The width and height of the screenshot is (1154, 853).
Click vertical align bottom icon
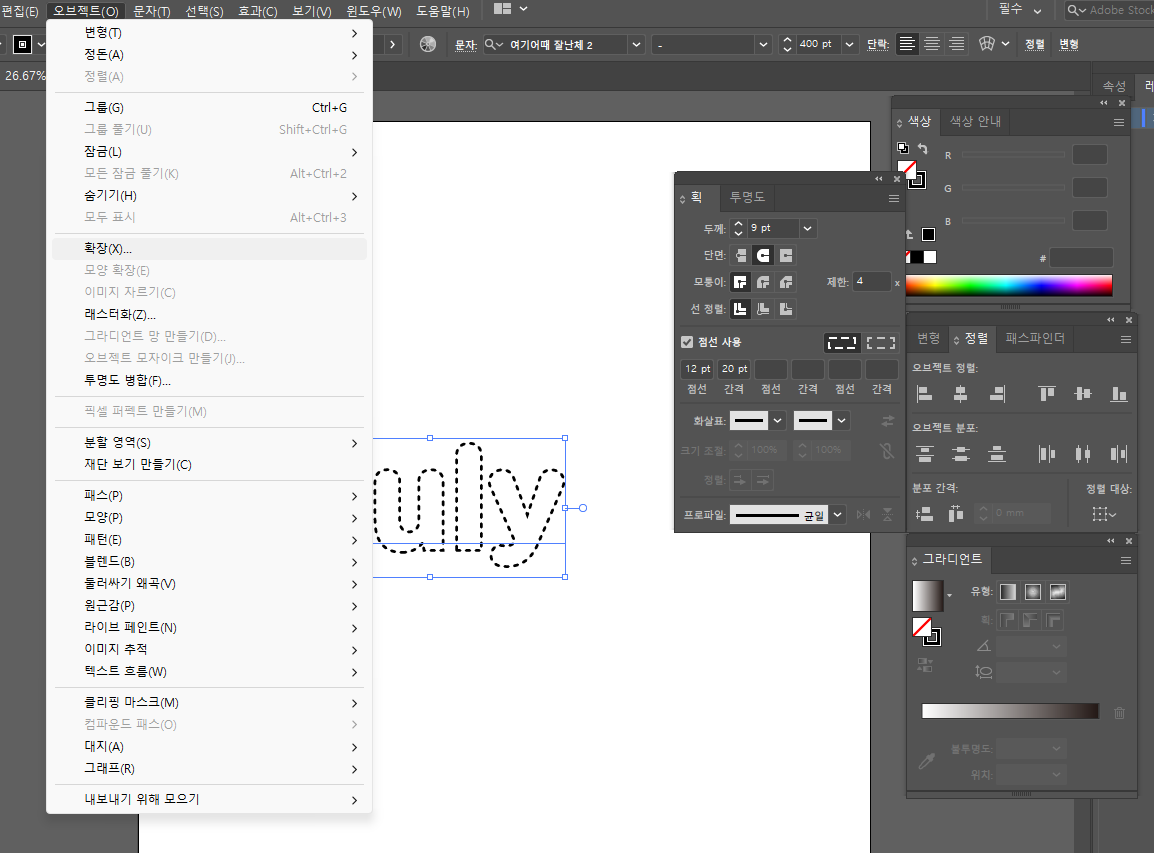pyautogui.click(x=1119, y=394)
